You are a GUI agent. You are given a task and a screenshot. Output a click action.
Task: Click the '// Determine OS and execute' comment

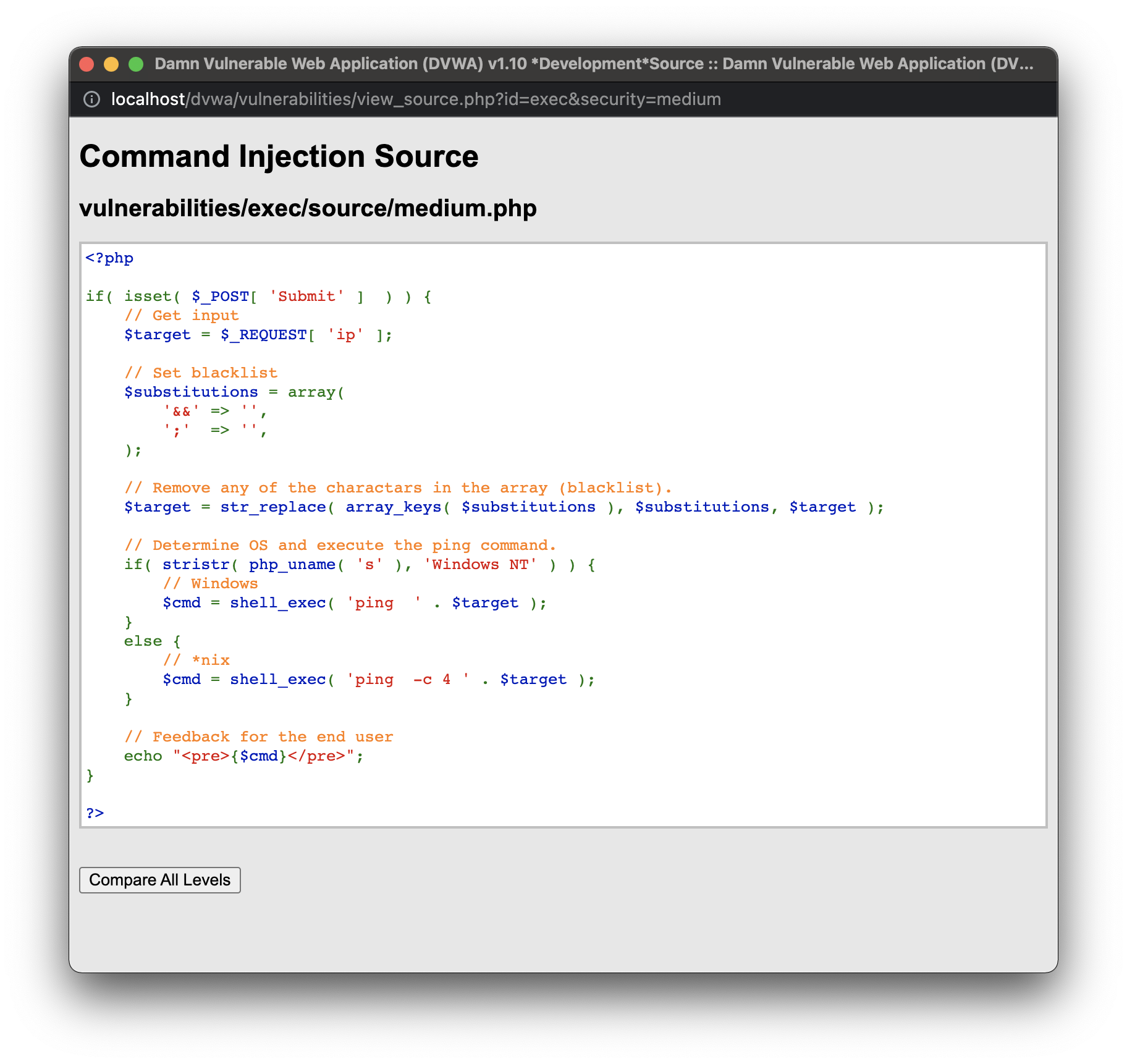pos(340,546)
